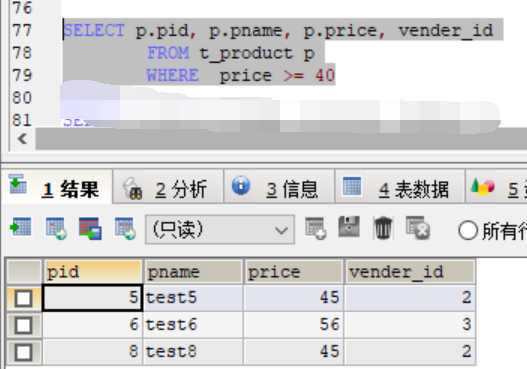Screen dimensions: 527x369
Task: Open the 4 表数据 tab
Action: point(400,188)
